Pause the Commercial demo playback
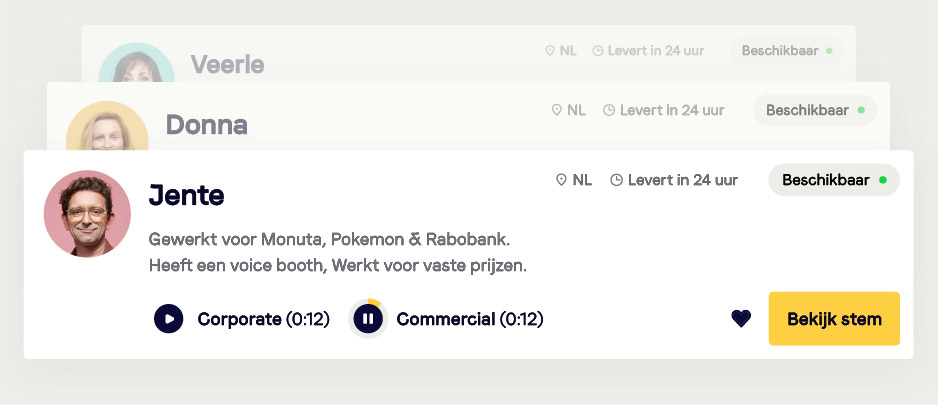 click(x=368, y=319)
